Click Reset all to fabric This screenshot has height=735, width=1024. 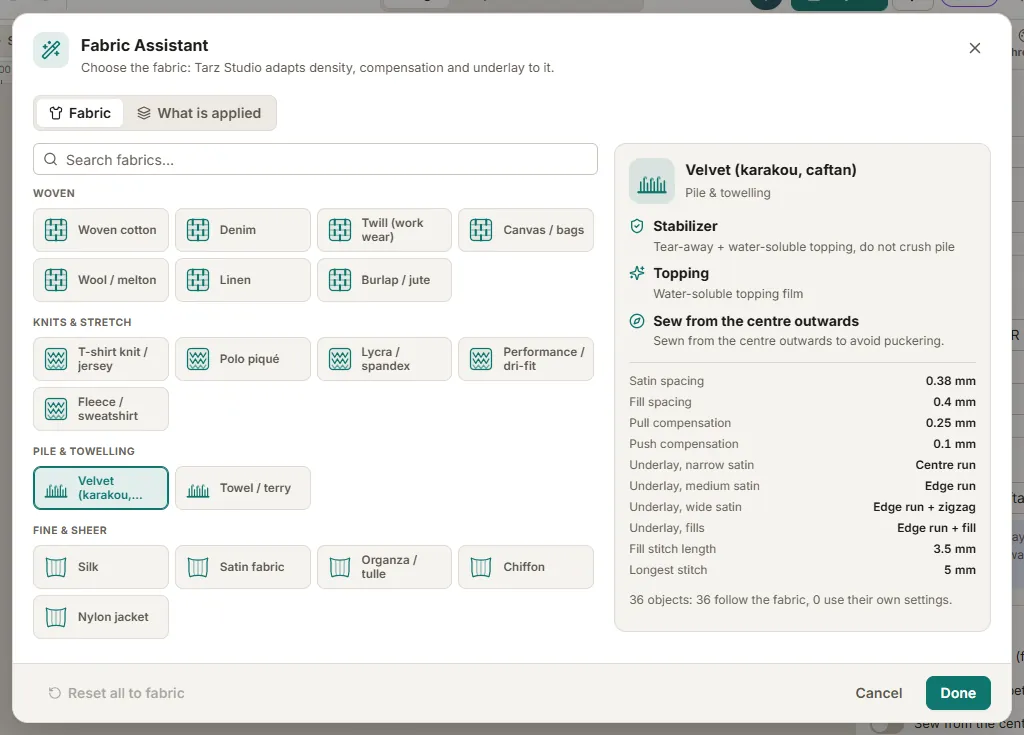[116, 693]
